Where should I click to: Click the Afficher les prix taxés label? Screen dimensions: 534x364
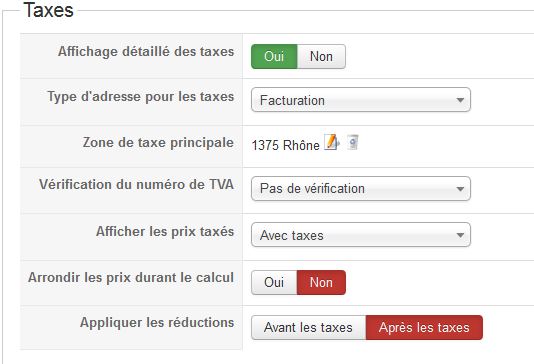165,232
